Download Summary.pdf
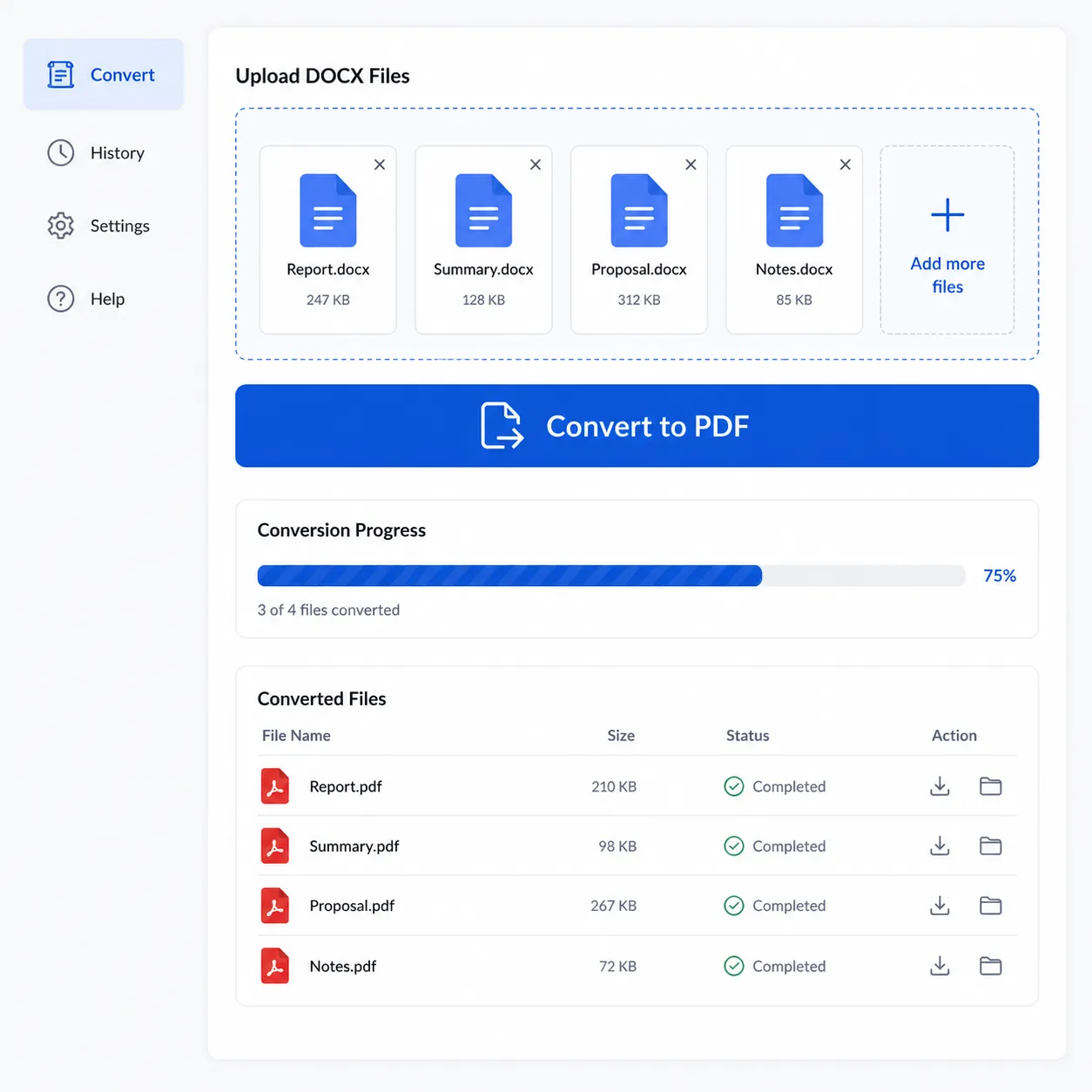The width and height of the screenshot is (1092, 1092). pyautogui.click(x=940, y=846)
